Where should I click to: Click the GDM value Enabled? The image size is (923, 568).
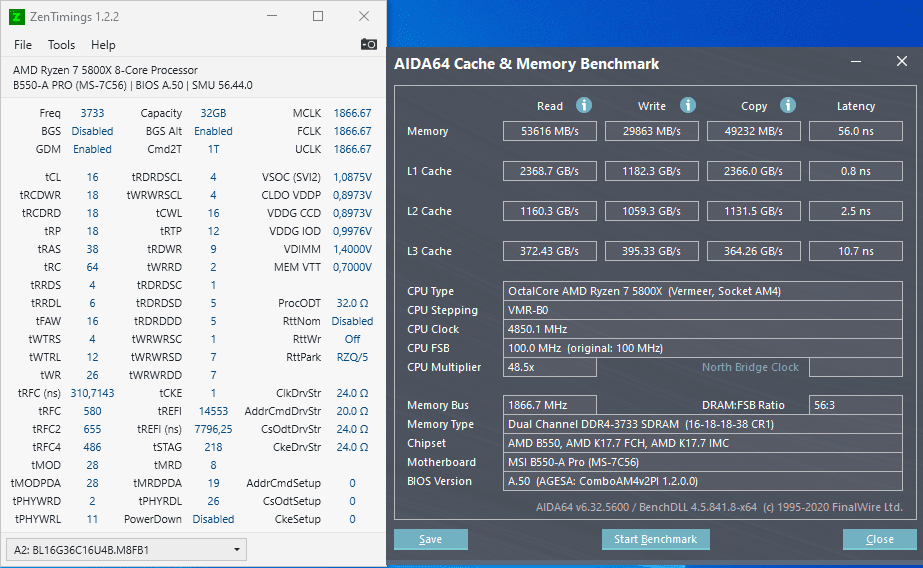point(92,149)
